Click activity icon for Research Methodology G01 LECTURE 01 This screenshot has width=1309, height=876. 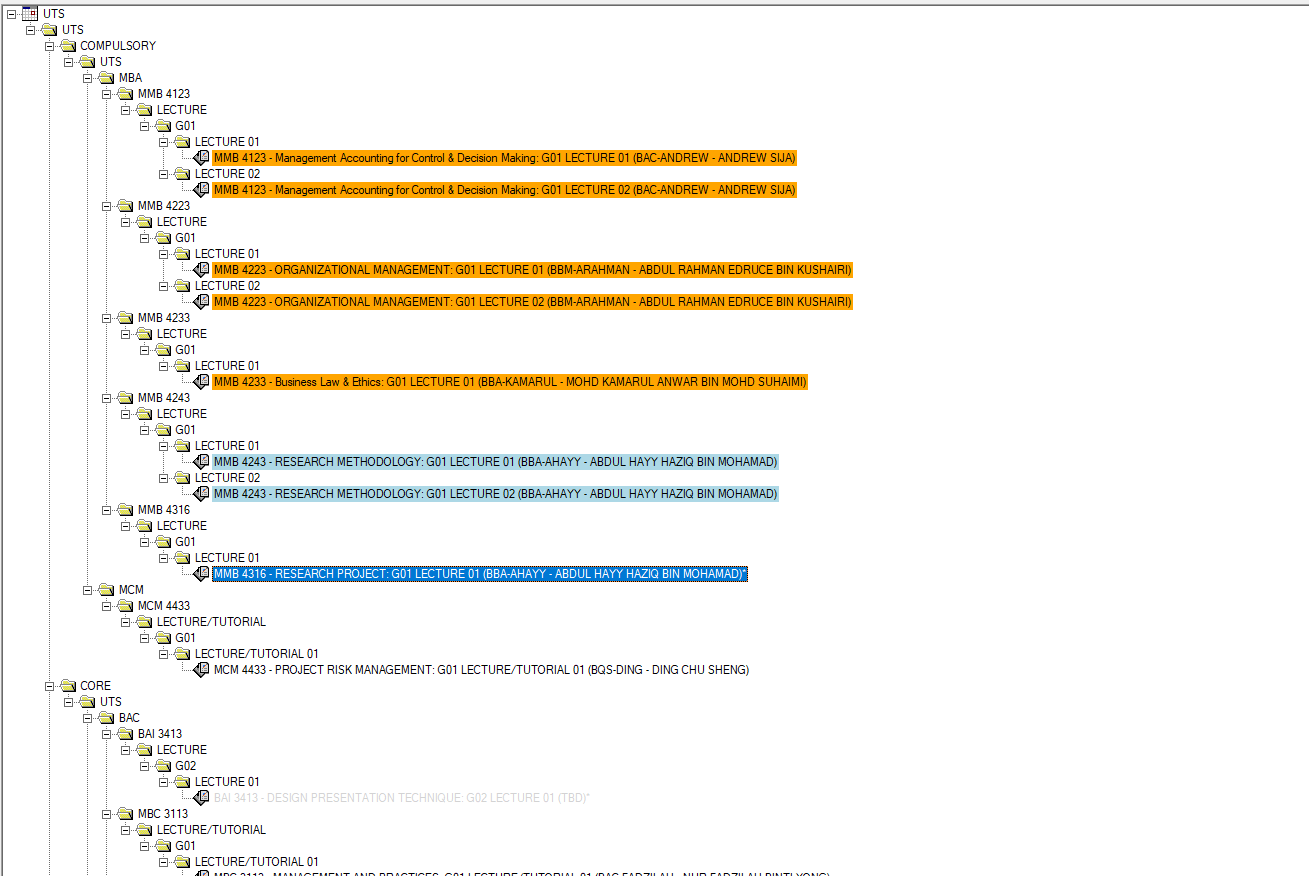point(202,462)
